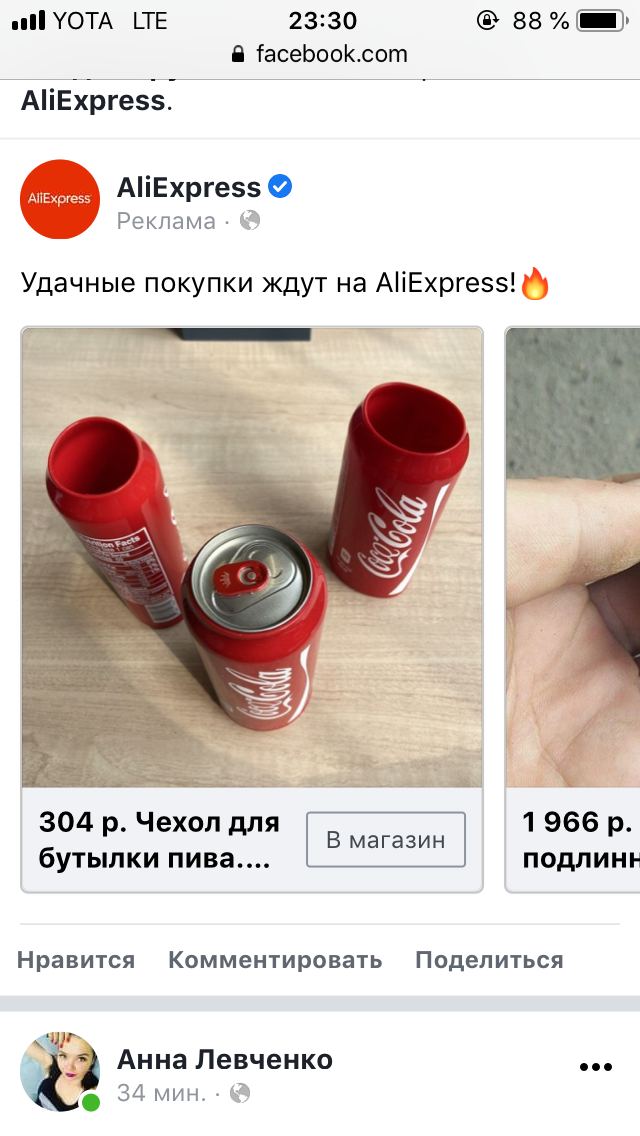
Task: Tap the globe icon next to 34 мин.
Action: [x=240, y=1093]
